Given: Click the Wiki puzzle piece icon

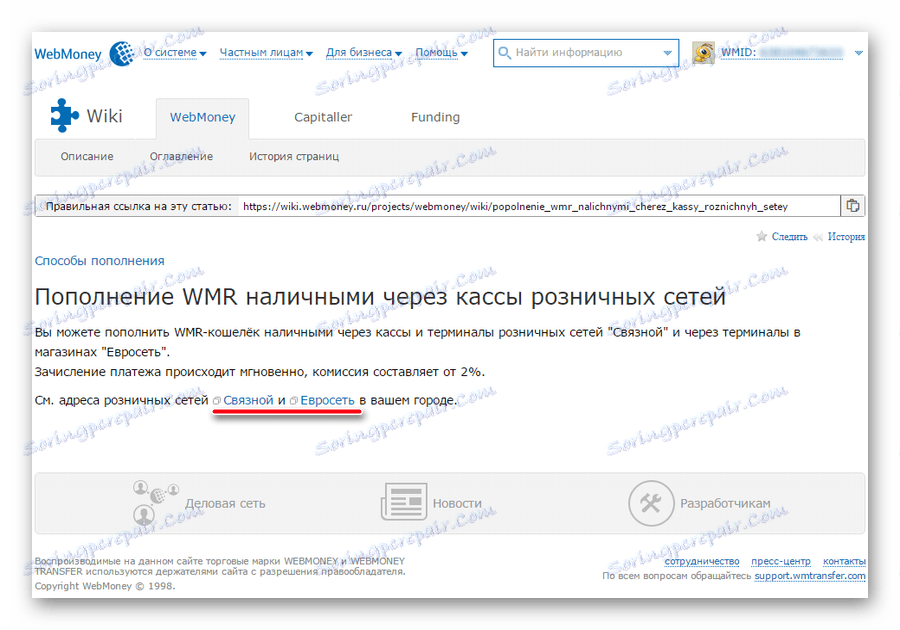Looking at the screenshot, I should (64, 115).
